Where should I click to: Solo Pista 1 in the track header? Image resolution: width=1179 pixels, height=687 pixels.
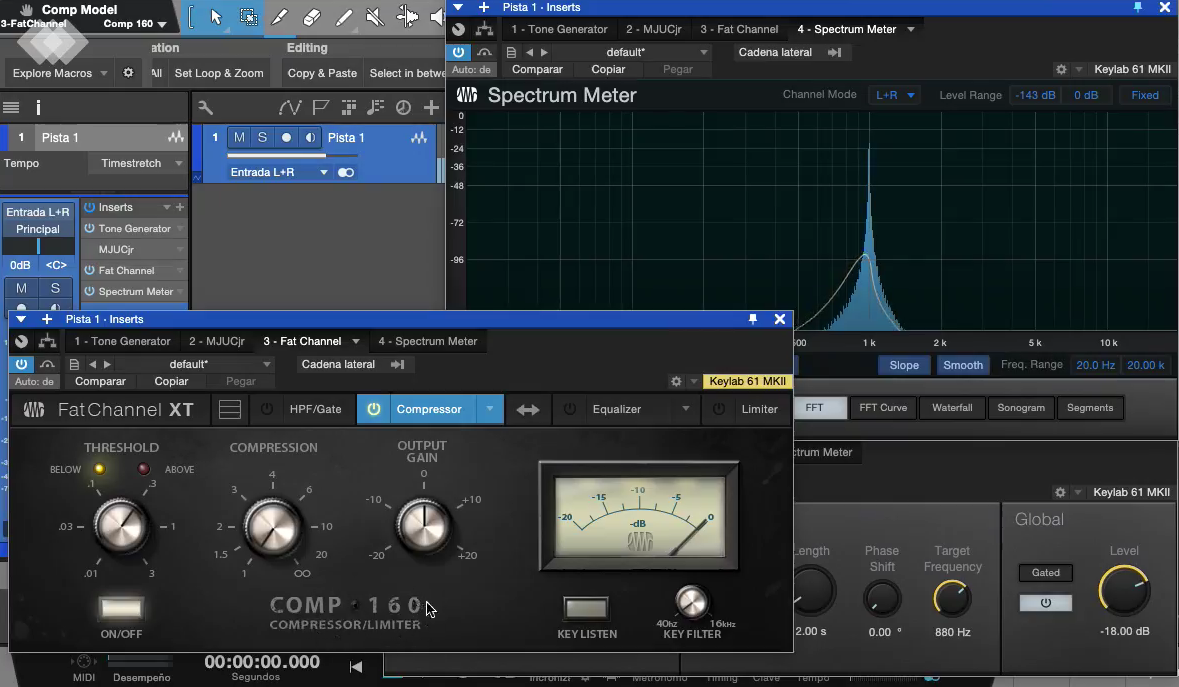pyautogui.click(x=262, y=138)
